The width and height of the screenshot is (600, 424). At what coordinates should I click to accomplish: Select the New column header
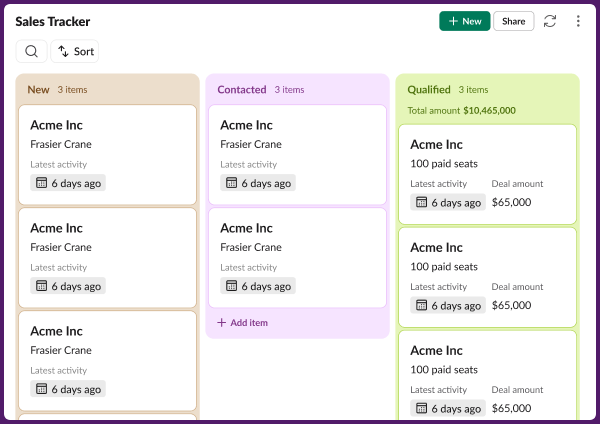(38, 90)
